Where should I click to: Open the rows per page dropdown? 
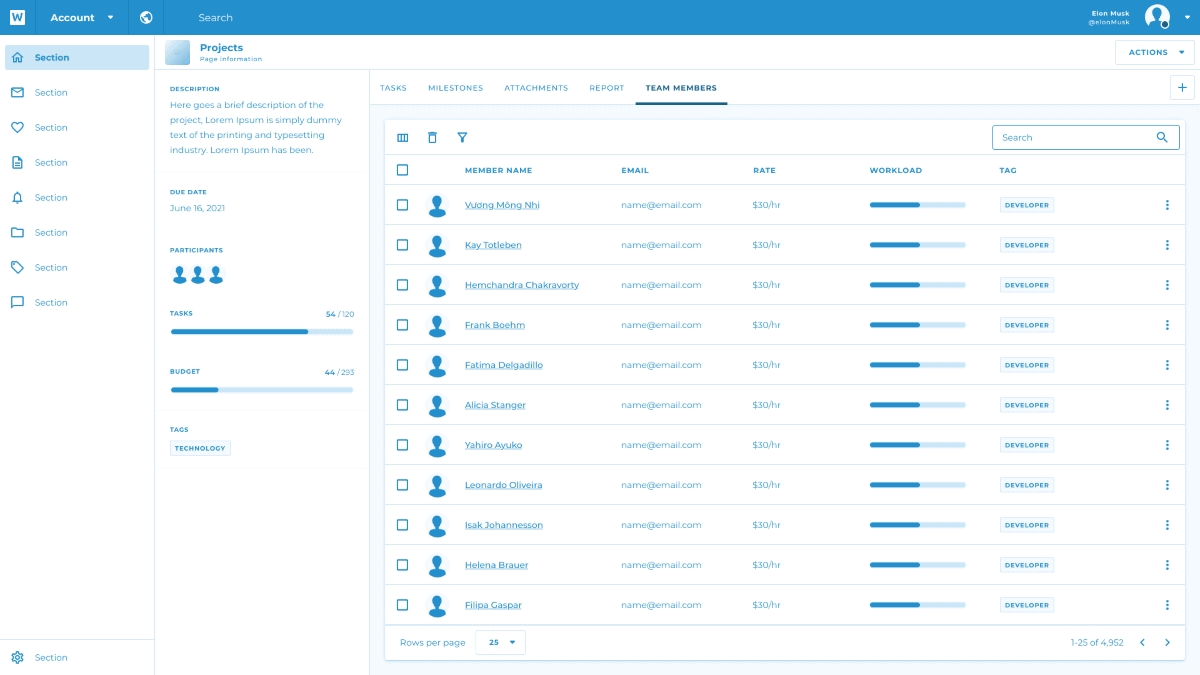(x=500, y=642)
